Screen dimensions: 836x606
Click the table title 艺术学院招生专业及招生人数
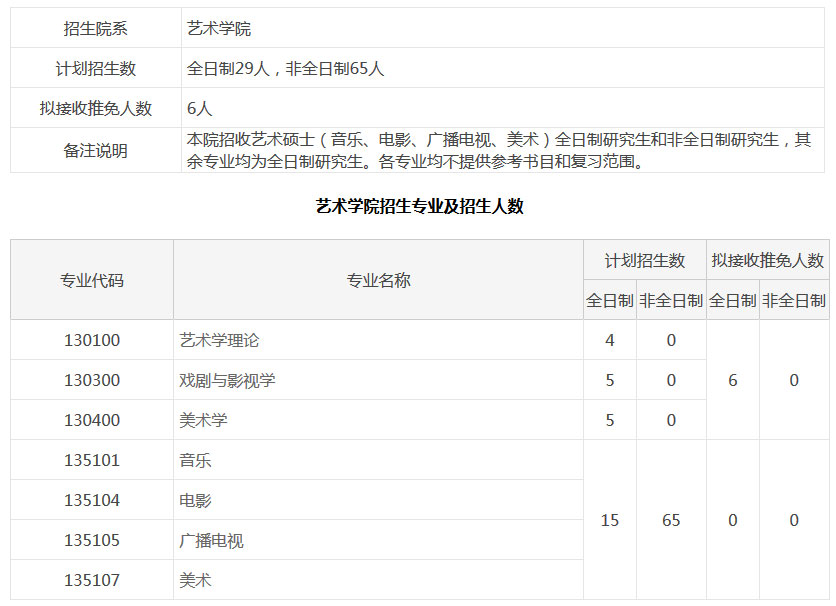coord(420,207)
